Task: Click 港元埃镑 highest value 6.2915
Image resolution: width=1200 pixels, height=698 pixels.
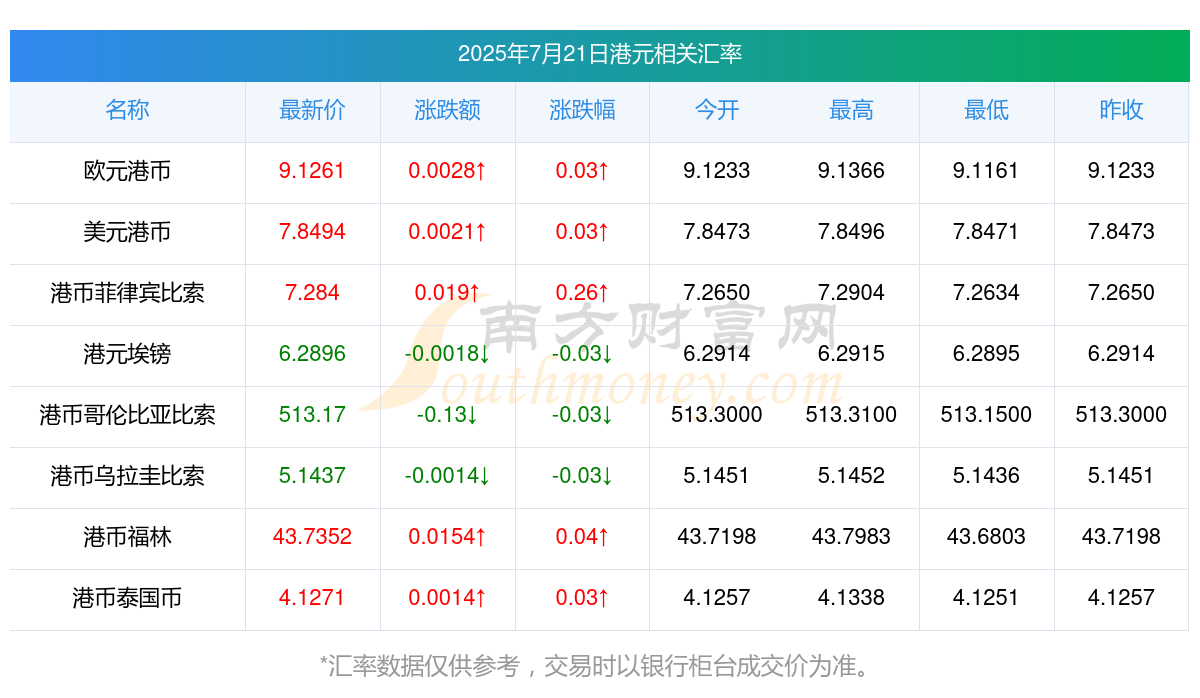Action: coord(851,354)
